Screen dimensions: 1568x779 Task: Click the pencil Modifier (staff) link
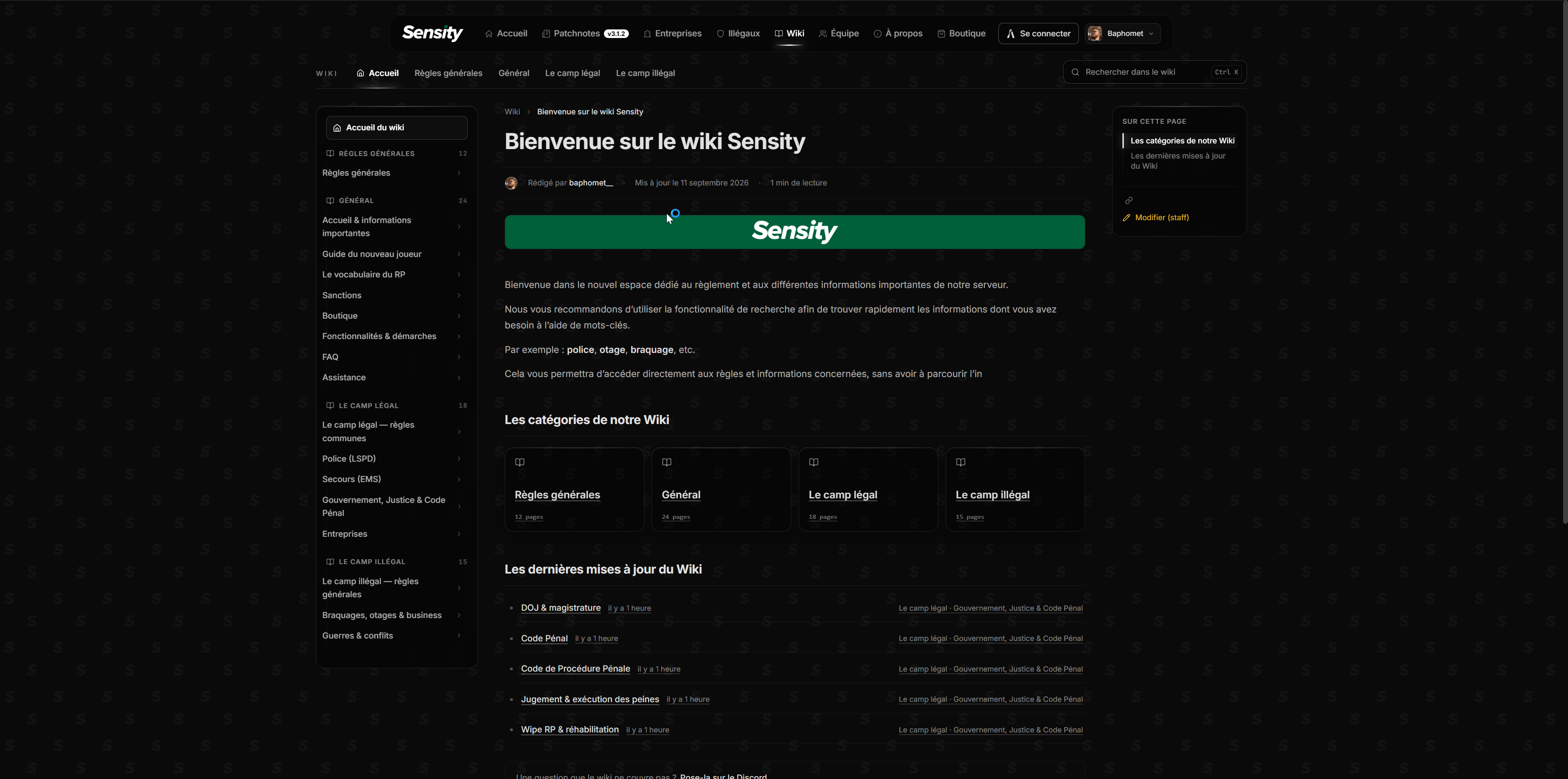[x=1155, y=217]
